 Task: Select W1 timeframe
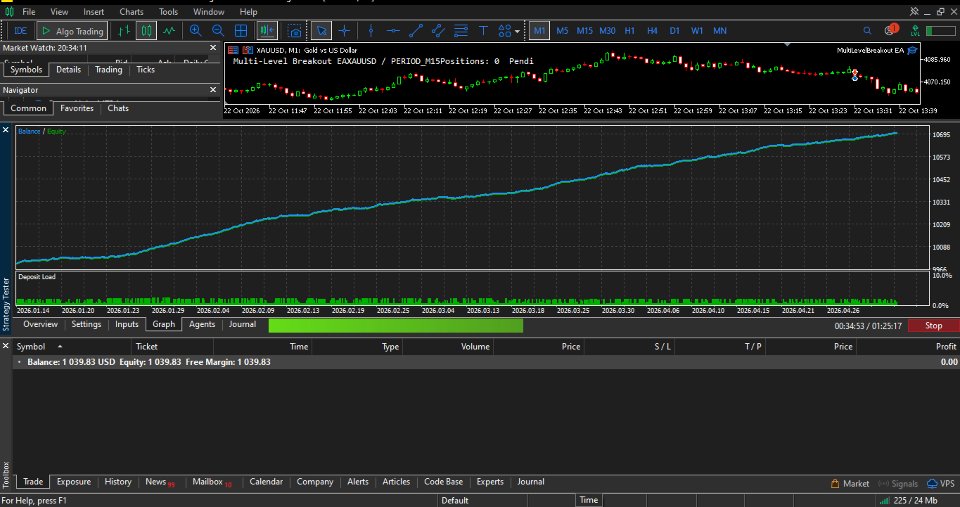(697, 31)
